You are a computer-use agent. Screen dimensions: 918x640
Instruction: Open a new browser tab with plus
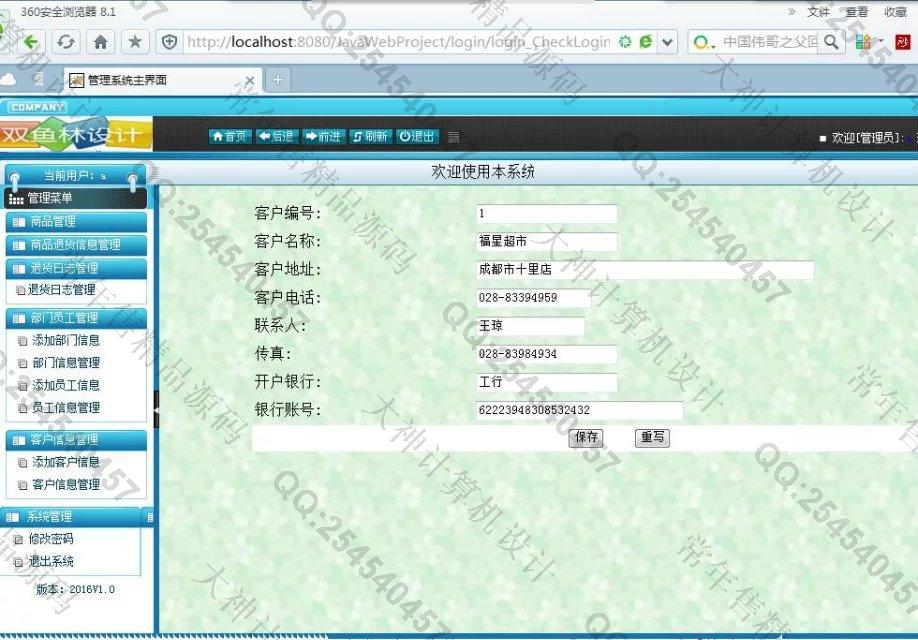coord(278,80)
